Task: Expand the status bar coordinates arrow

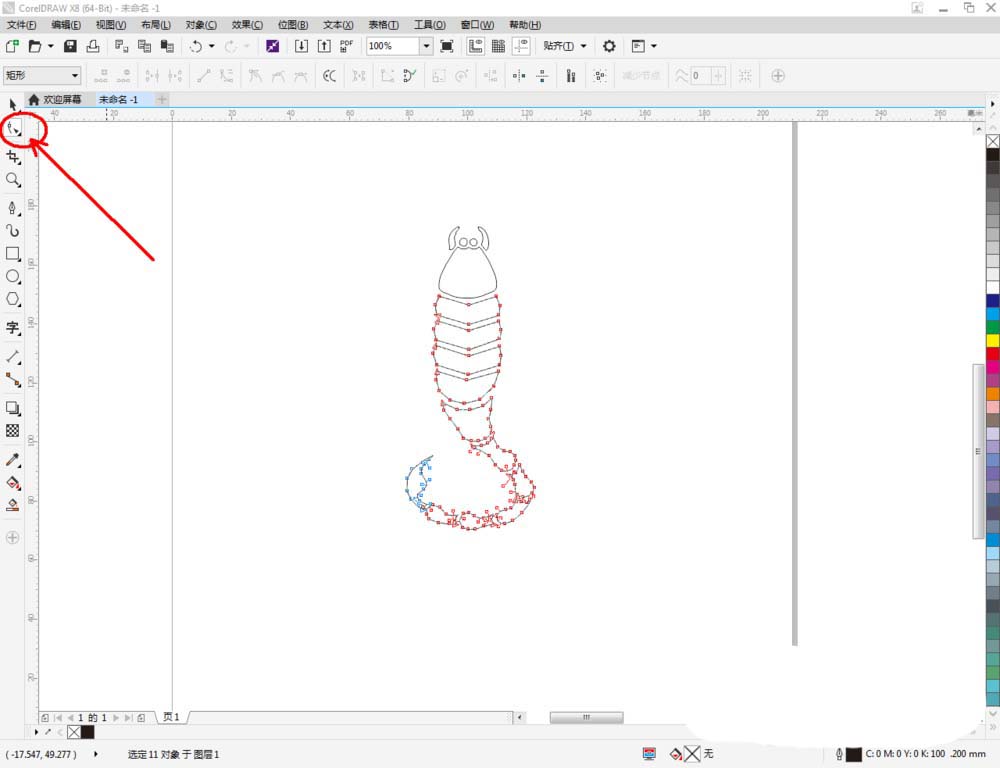Action: tap(96, 754)
